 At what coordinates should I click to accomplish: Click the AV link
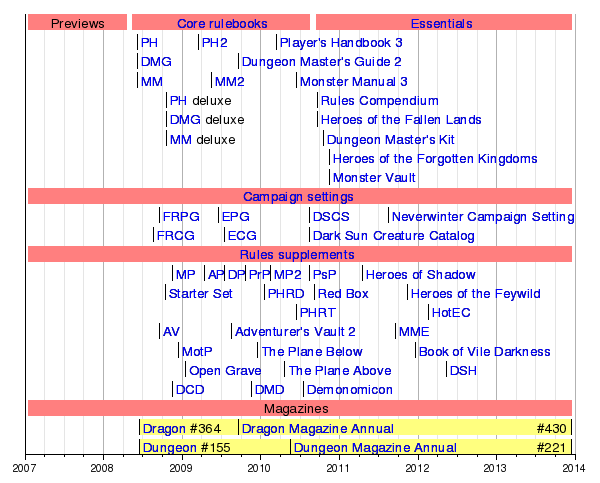point(171,331)
